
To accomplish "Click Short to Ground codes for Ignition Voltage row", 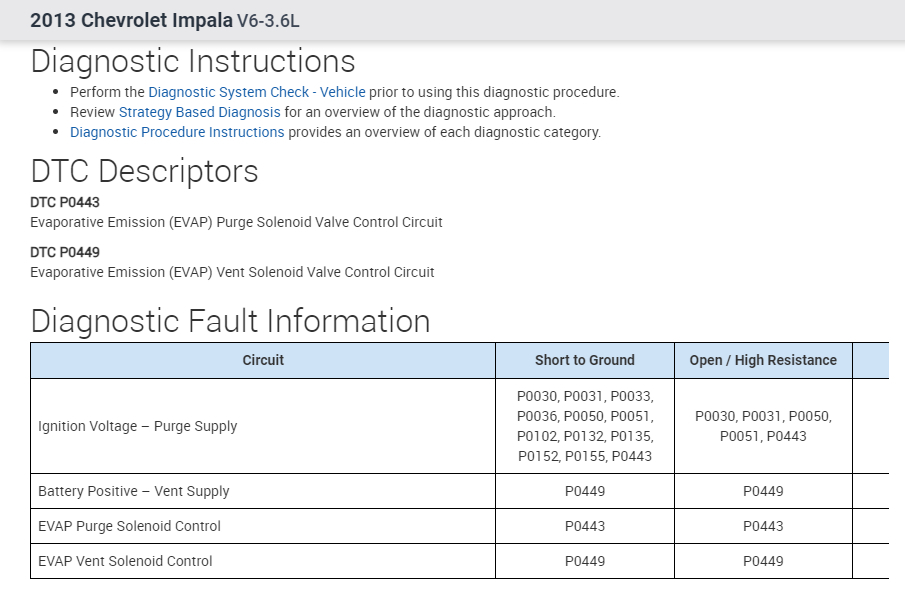I will click(x=584, y=426).
